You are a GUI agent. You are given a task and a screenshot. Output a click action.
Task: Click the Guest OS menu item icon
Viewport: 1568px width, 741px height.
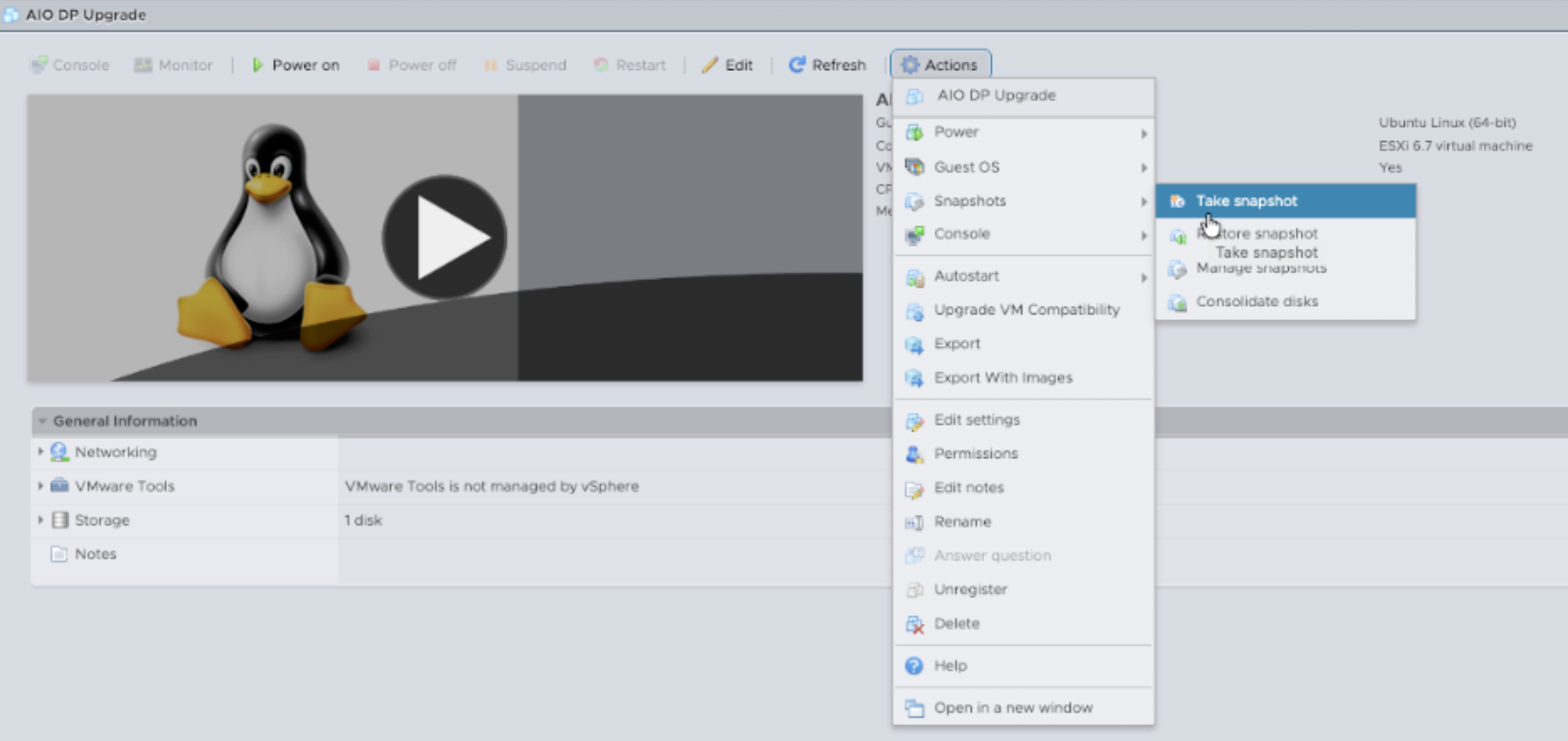coord(914,167)
